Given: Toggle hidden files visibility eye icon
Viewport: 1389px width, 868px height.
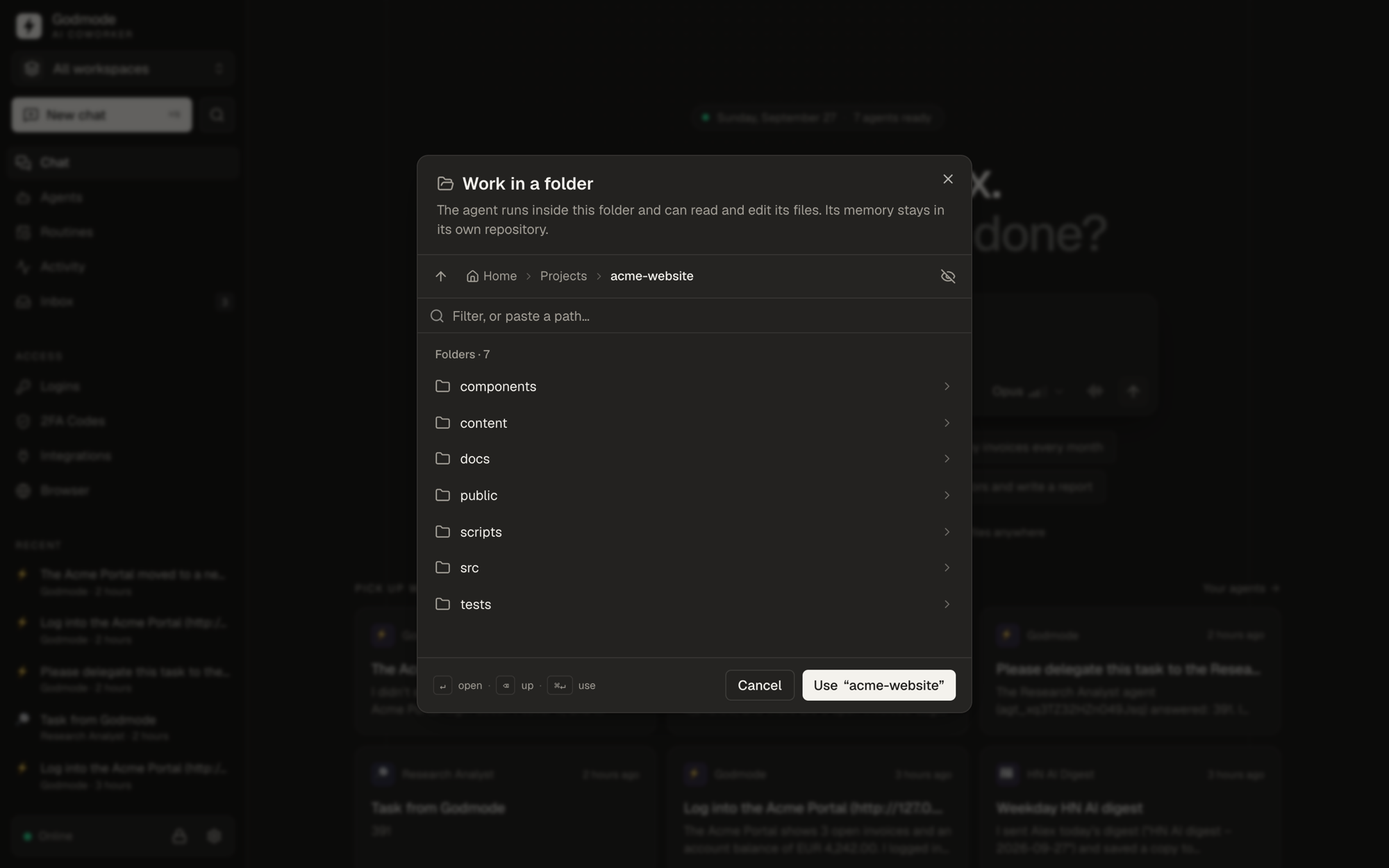Looking at the screenshot, I should 947,276.
